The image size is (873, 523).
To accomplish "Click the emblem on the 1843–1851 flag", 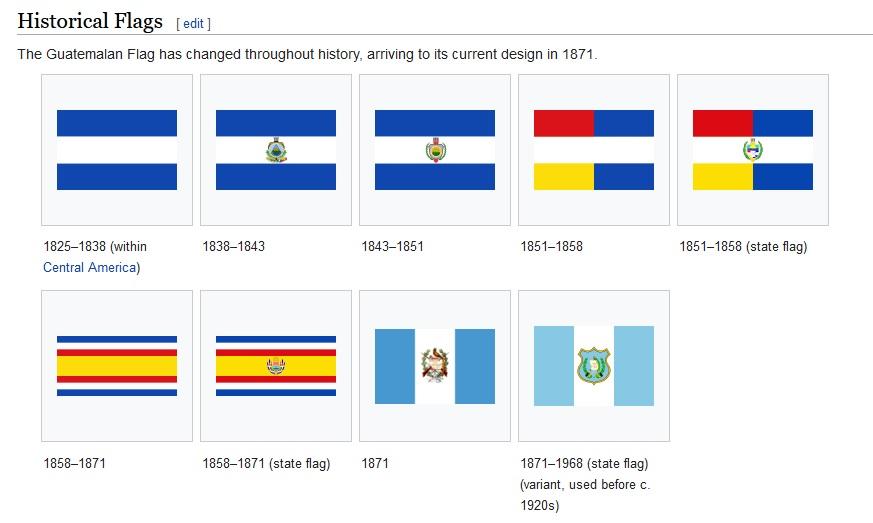I will click(x=435, y=151).
